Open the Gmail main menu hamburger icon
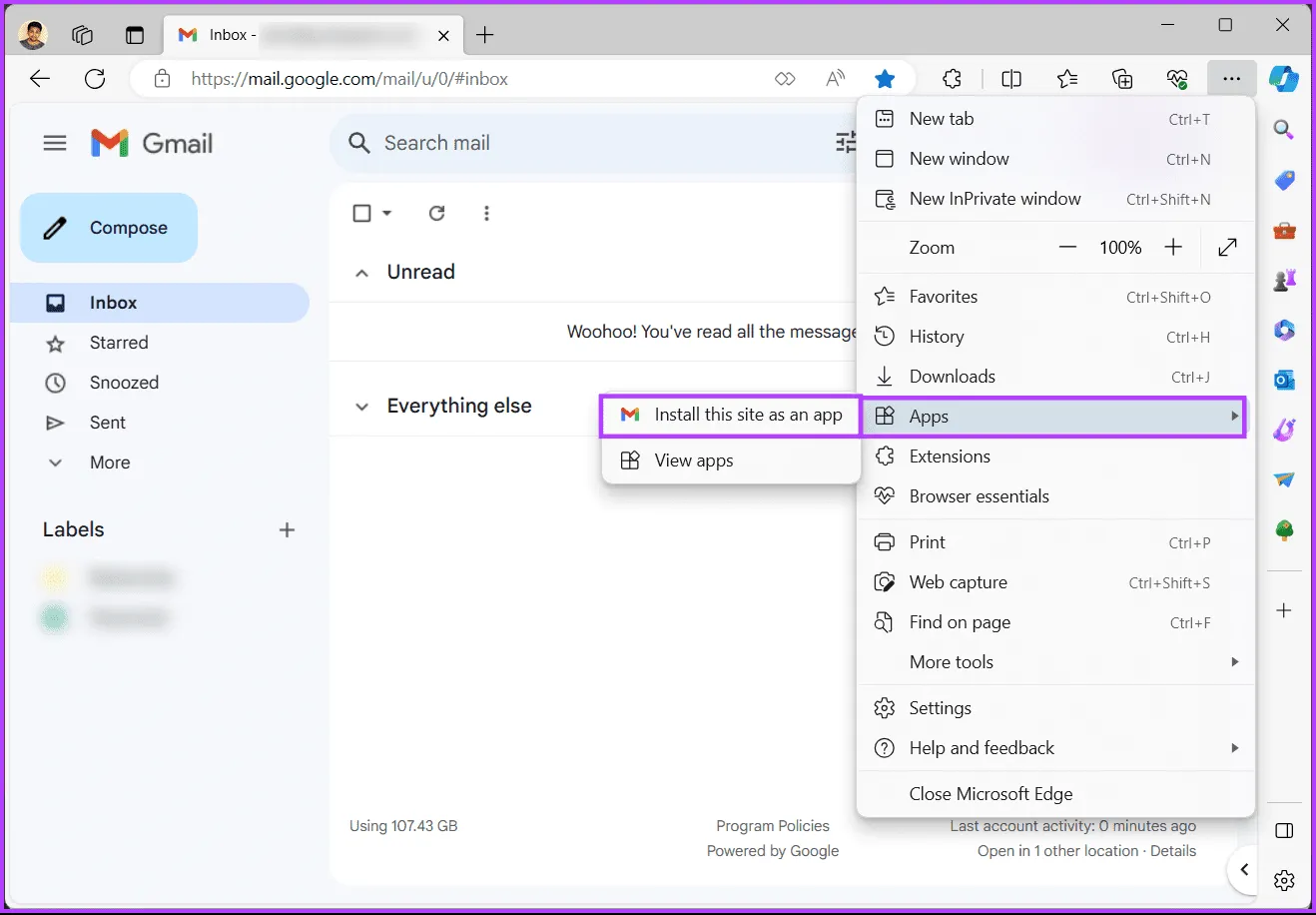 click(55, 143)
